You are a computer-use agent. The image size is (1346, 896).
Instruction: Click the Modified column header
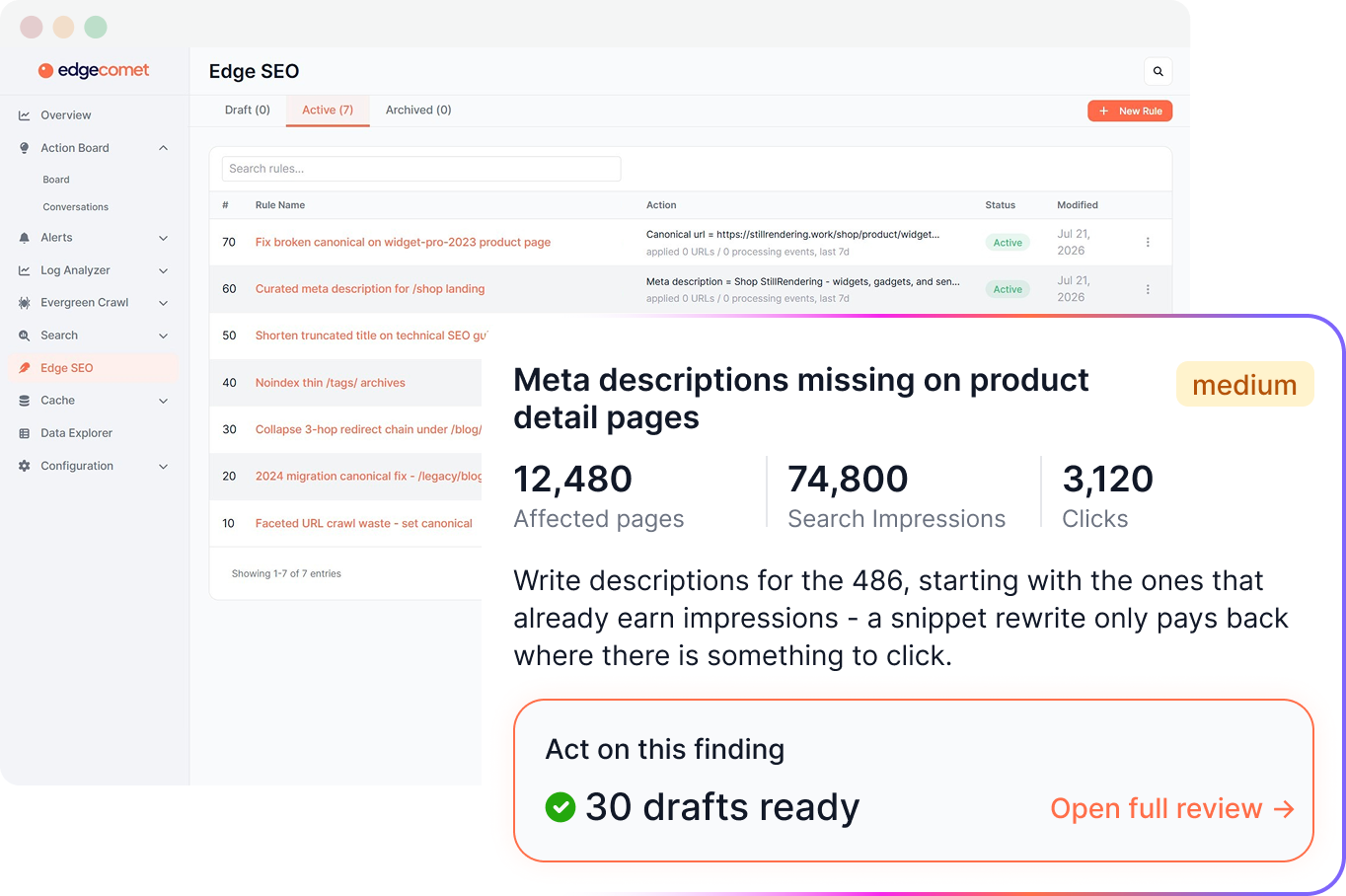pyautogui.click(x=1078, y=205)
